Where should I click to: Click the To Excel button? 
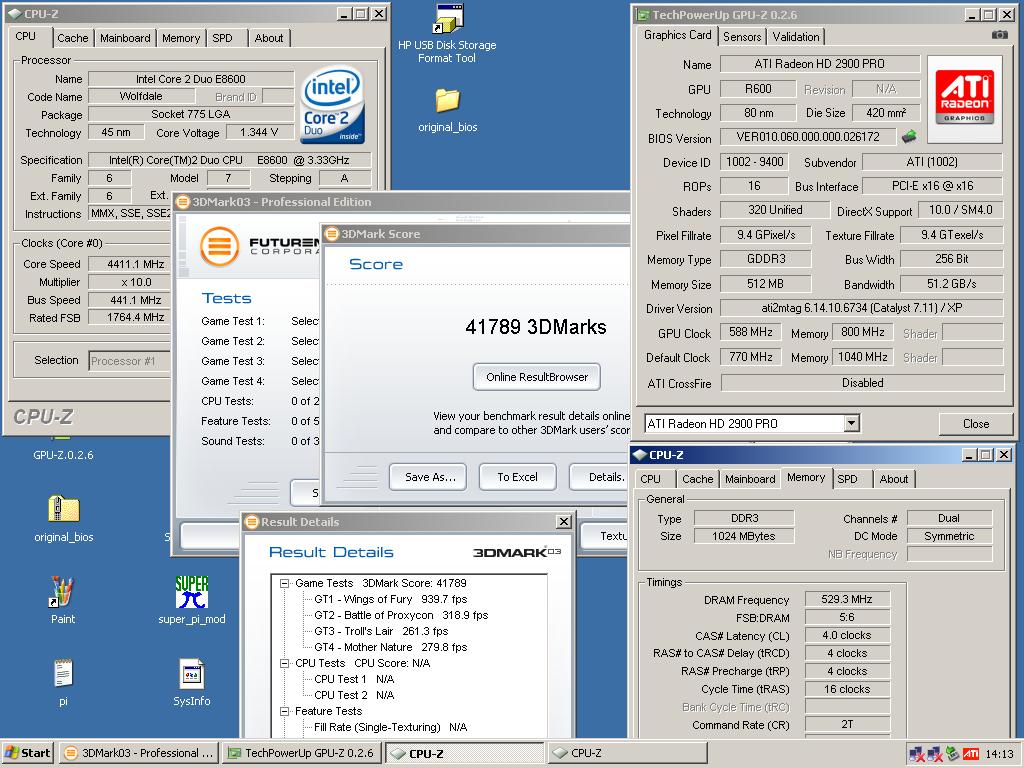click(517, 477)
